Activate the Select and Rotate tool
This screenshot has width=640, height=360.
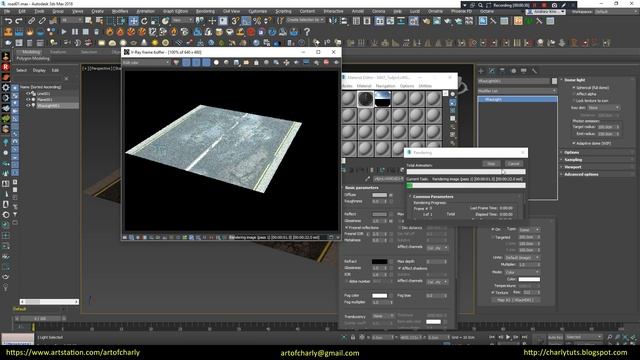point(144,20)
